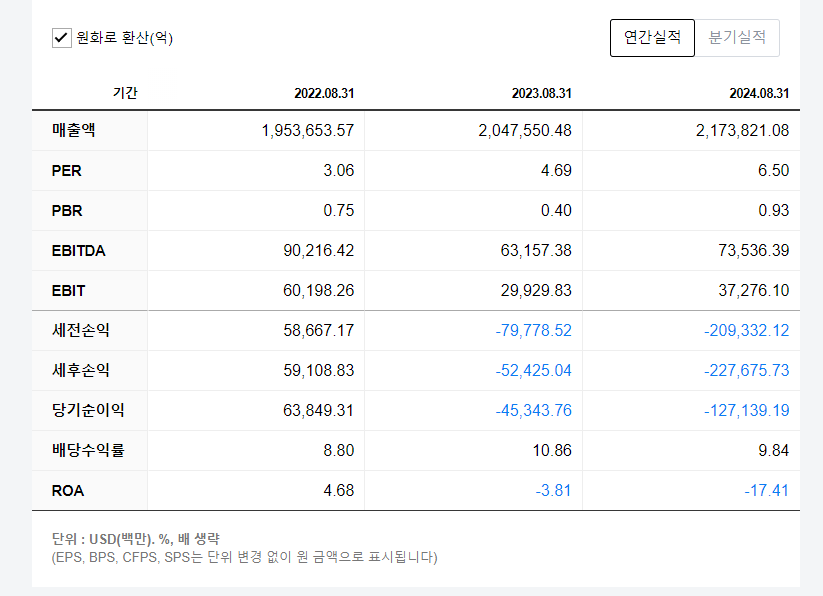This screenshot has height=596, width=823.
Task: Click revenue value 2,047,550.48
Action: pos(525,130)
